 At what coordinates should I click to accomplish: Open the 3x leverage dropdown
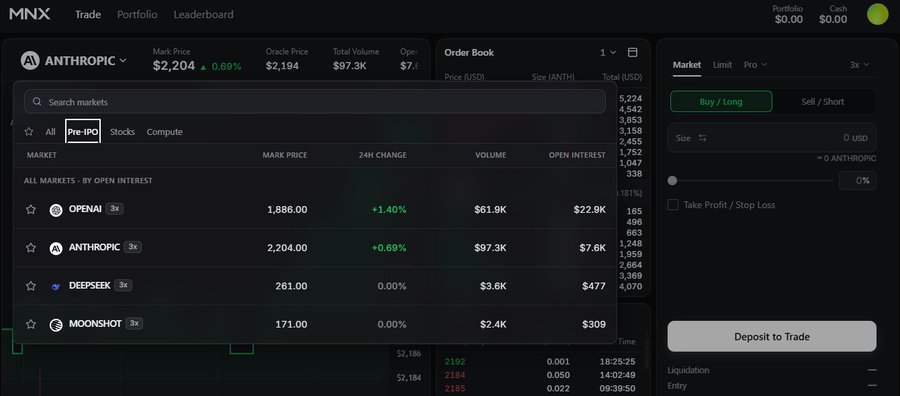[x=859, y=65]
